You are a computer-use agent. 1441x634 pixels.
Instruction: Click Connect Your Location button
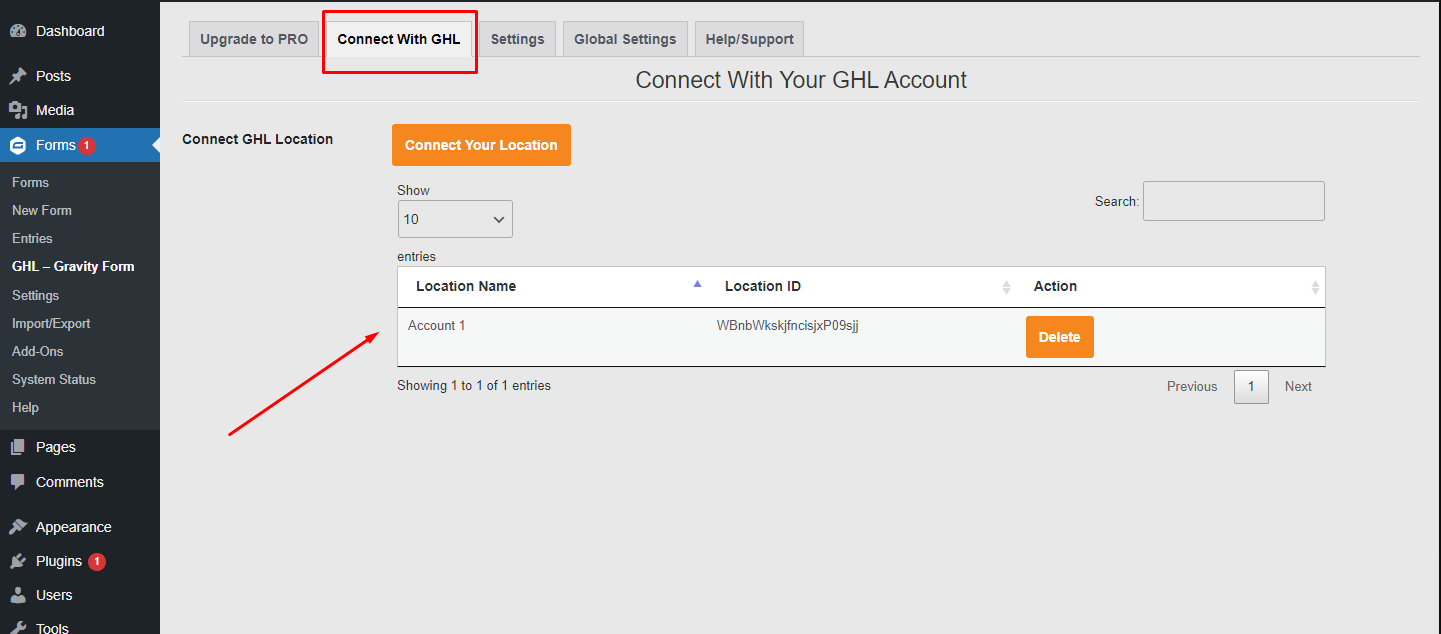pos(481,145)
